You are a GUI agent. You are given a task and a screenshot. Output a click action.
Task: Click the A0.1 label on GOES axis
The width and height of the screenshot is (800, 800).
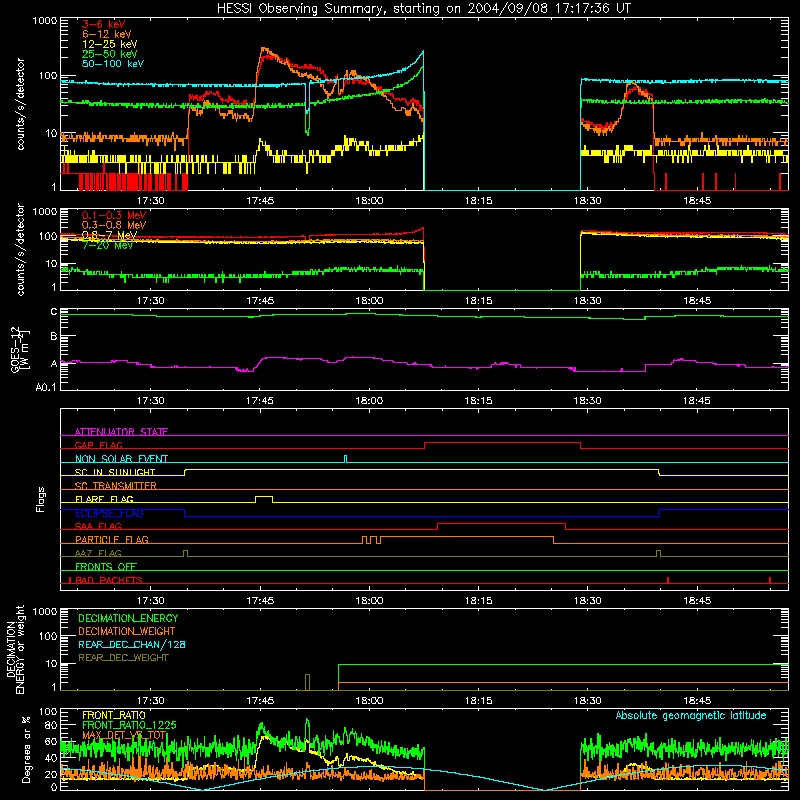46,387
